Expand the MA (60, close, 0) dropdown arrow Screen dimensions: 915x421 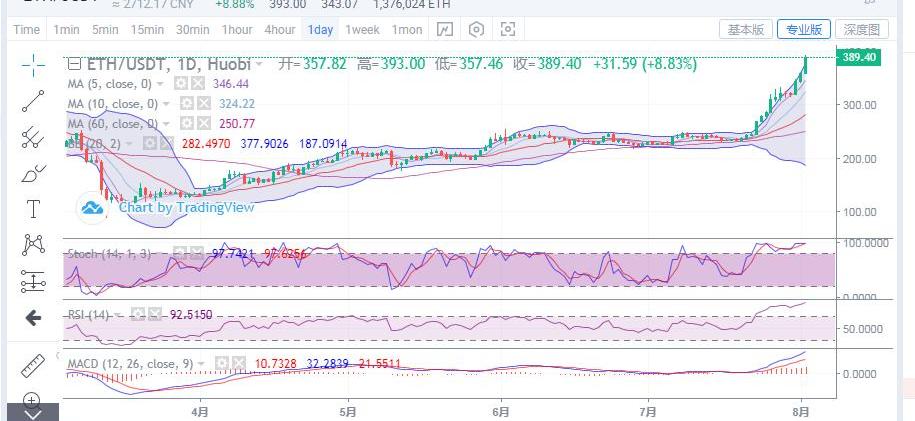tap(166, 124)
